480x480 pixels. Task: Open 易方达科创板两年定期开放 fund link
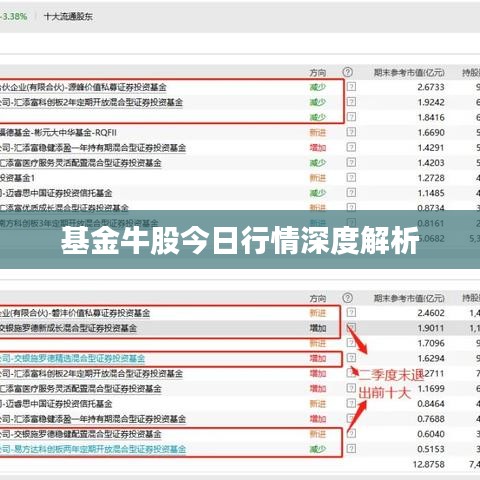(x=93, y=449)
